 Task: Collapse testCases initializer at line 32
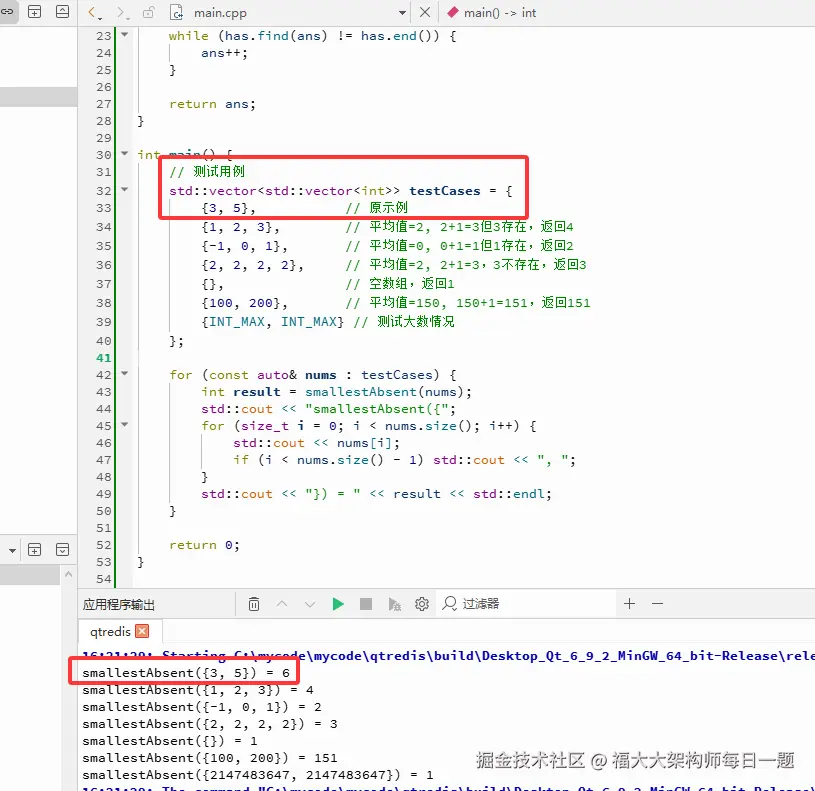click(x=125, y=189)
